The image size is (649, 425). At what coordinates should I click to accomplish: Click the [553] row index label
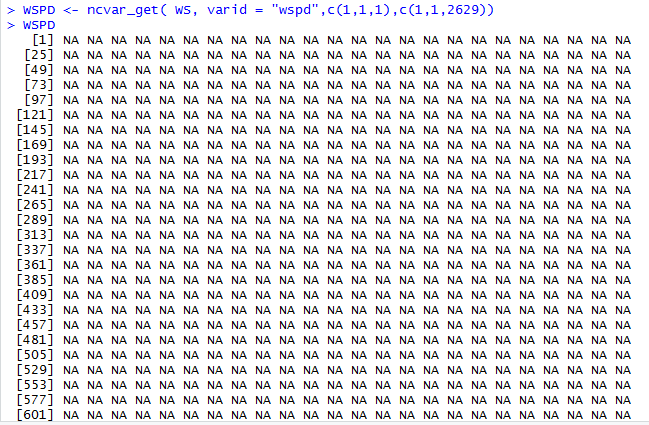[x=35, y=385]
